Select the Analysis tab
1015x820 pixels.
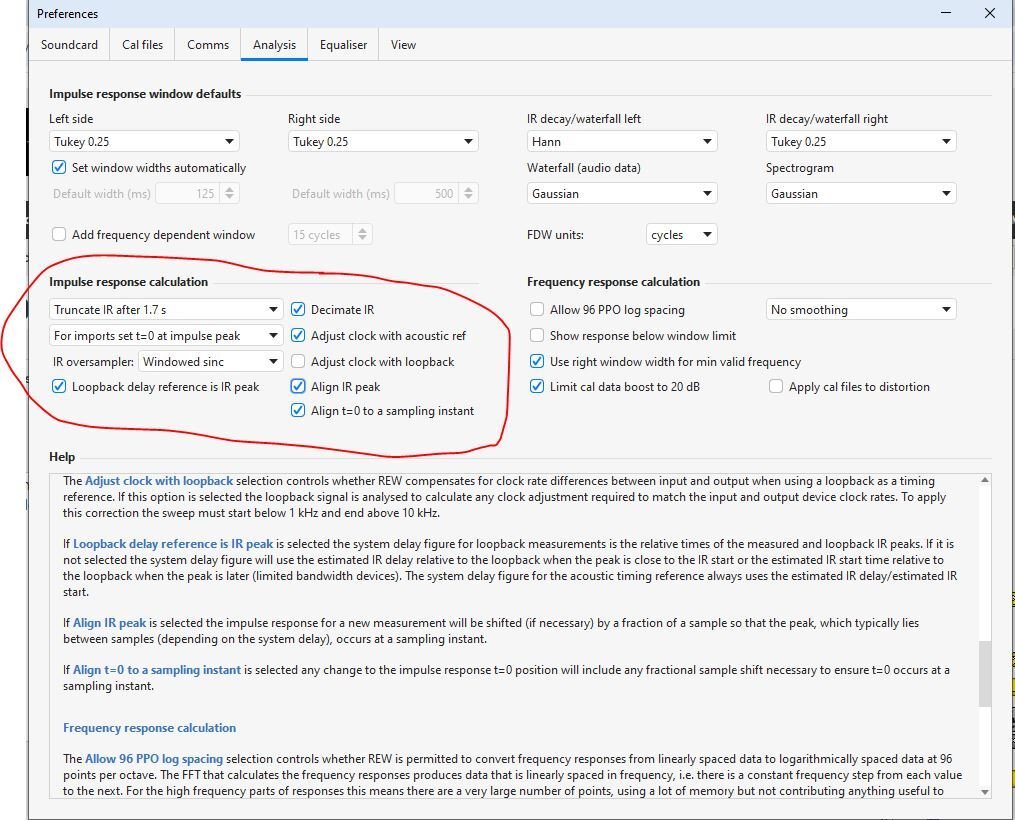tap(274, 45)
